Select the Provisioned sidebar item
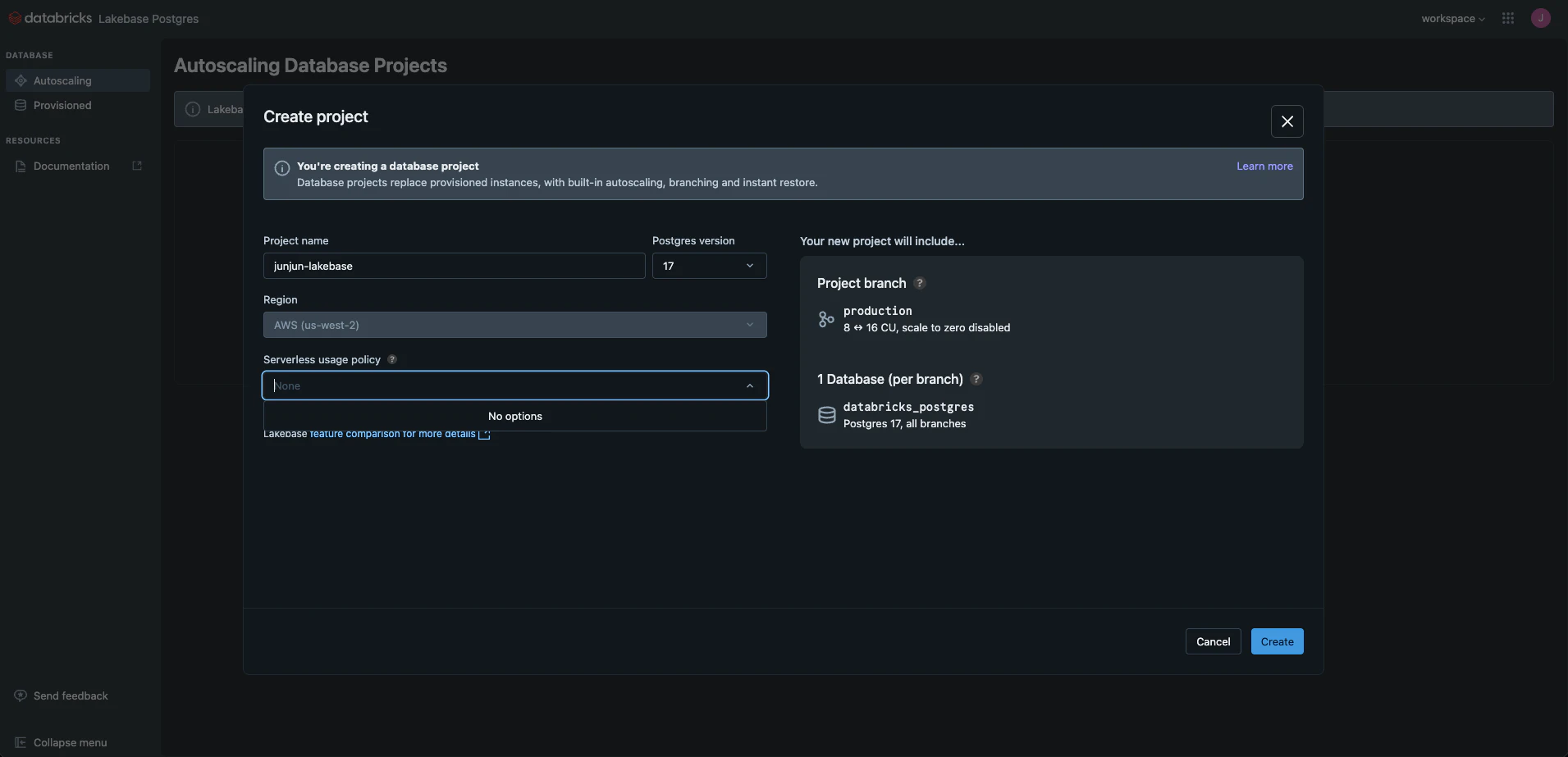The width and height of the screenshot is (1568, 757). (x=78, y=105)
